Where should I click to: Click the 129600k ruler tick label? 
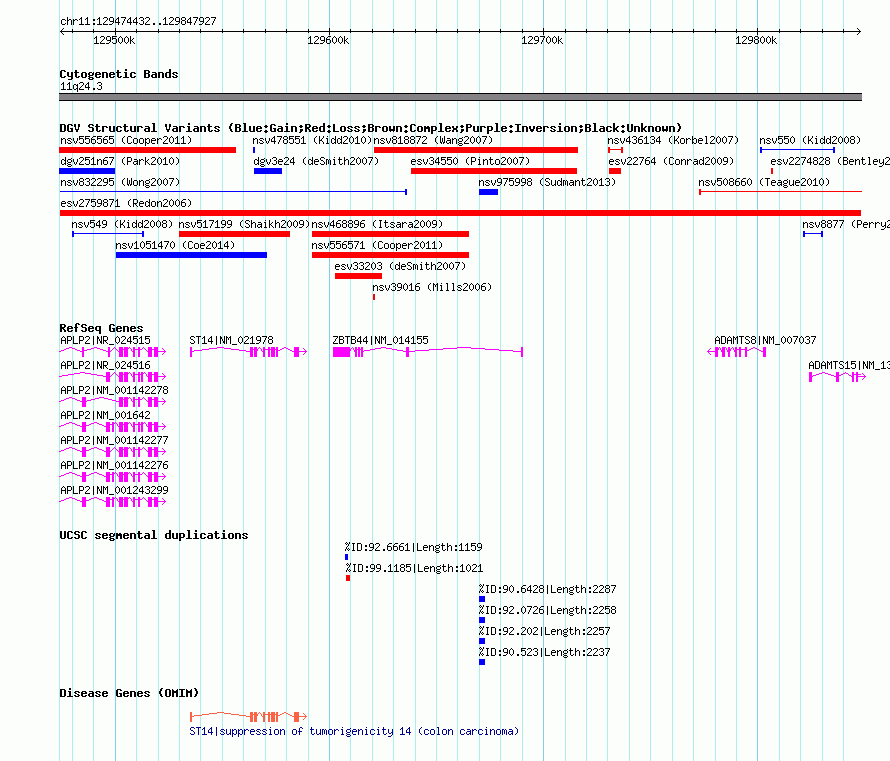(328, 40)
